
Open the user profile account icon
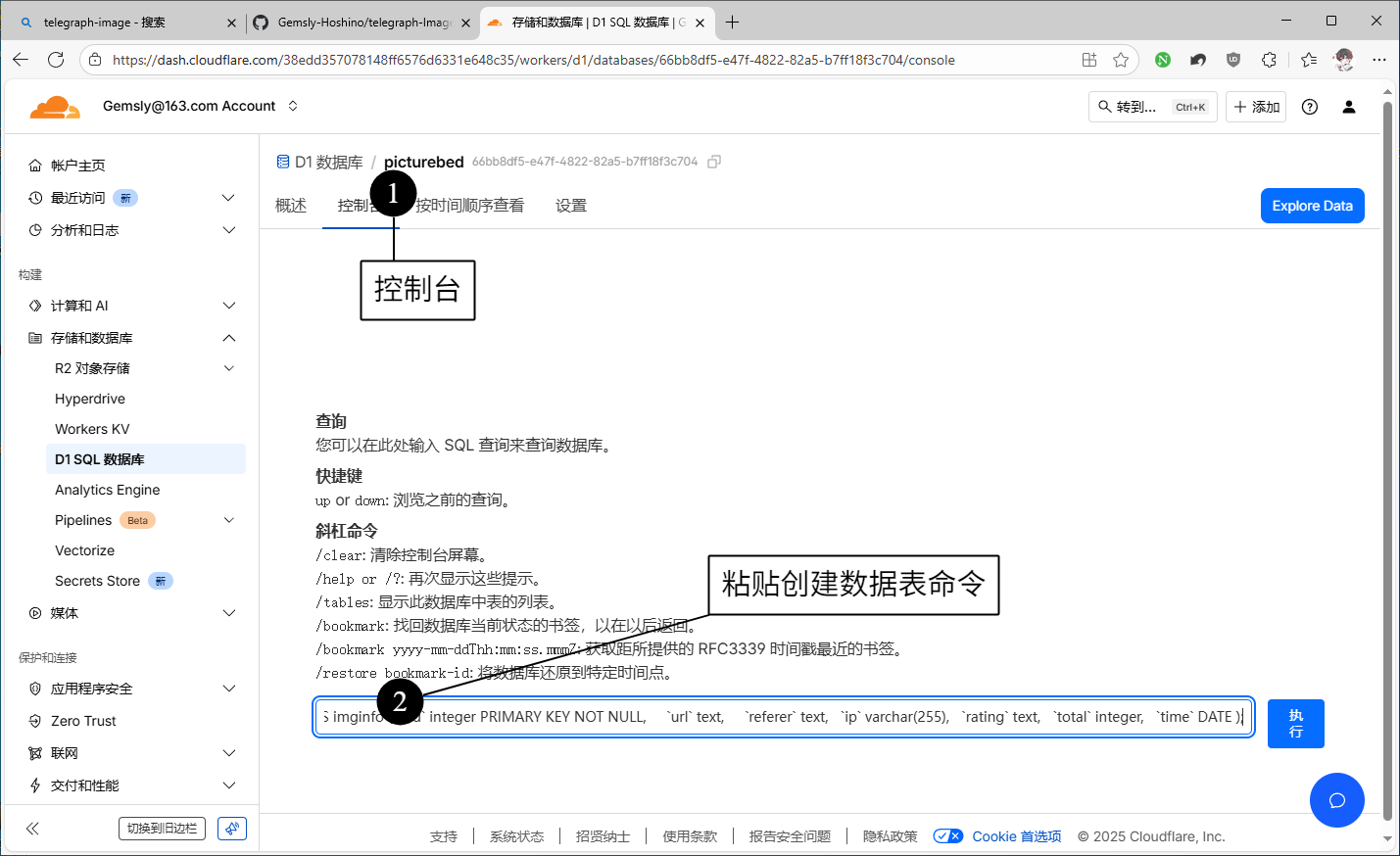tap(1348, 107)
